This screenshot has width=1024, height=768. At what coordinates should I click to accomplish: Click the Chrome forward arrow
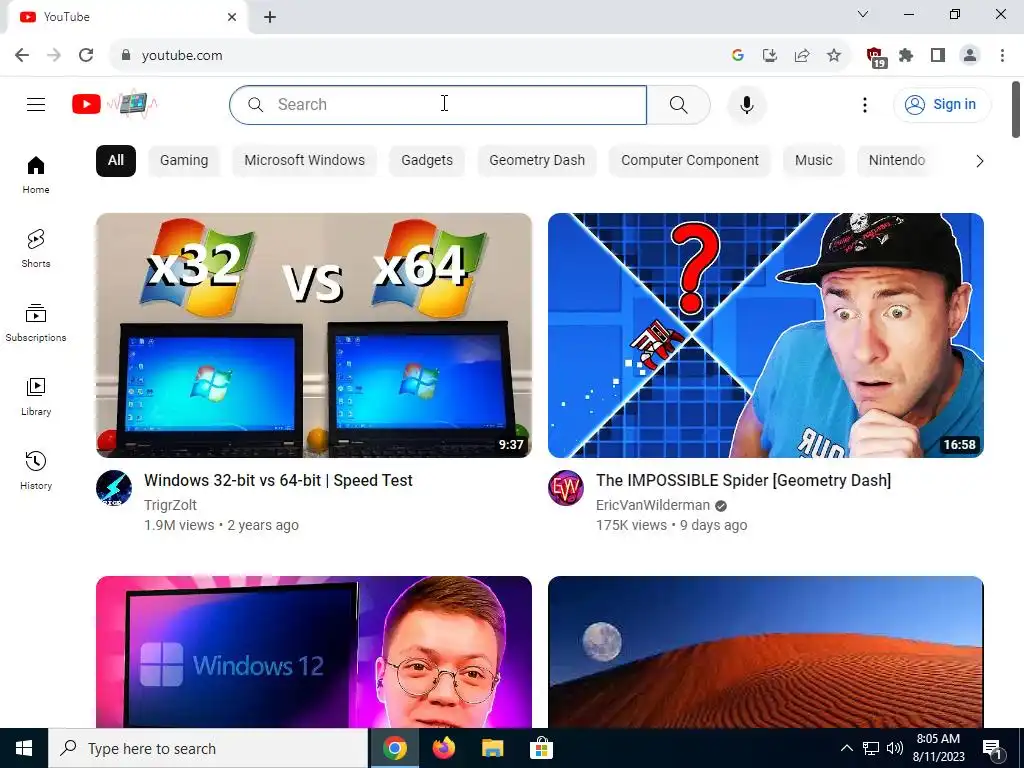click(x=54, y=56)
